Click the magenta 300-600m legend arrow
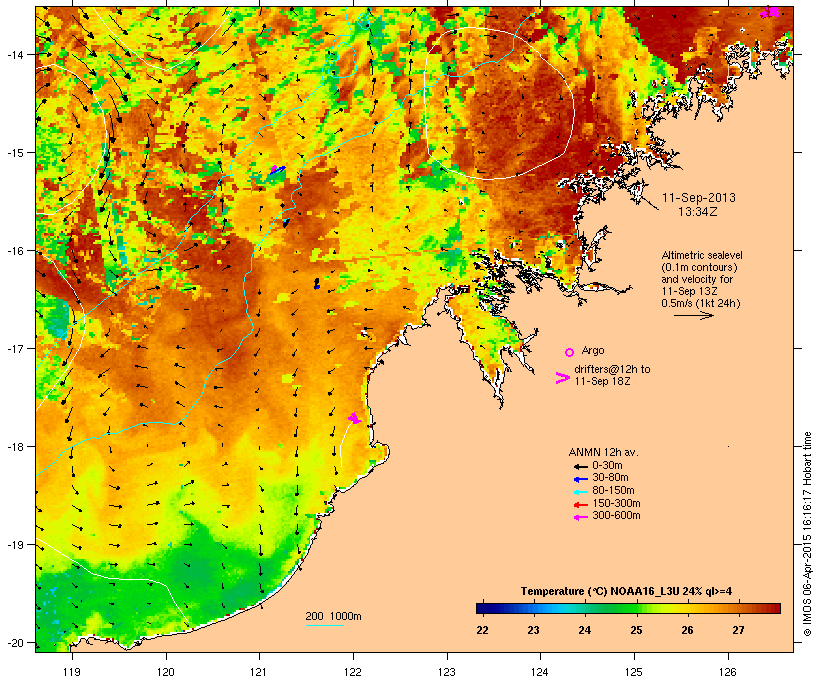Viewport: 820px width, 680px height. click(580, 517)
